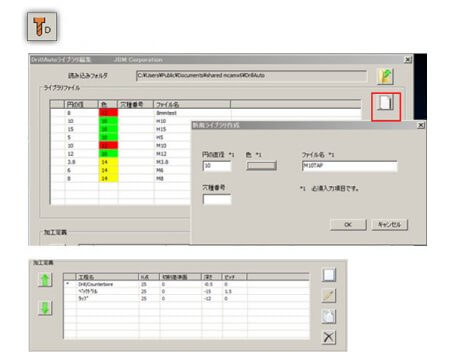The image size is (456, 360).
Task: Open the folder browse icon beside the path
Action: pos(386,76)
